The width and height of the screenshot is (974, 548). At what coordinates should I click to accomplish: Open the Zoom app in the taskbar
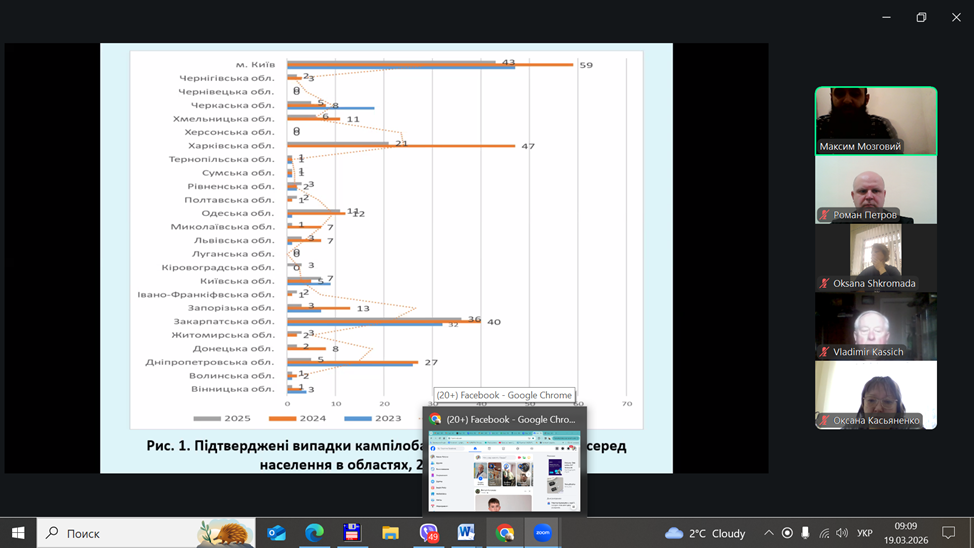pos(542,533)
